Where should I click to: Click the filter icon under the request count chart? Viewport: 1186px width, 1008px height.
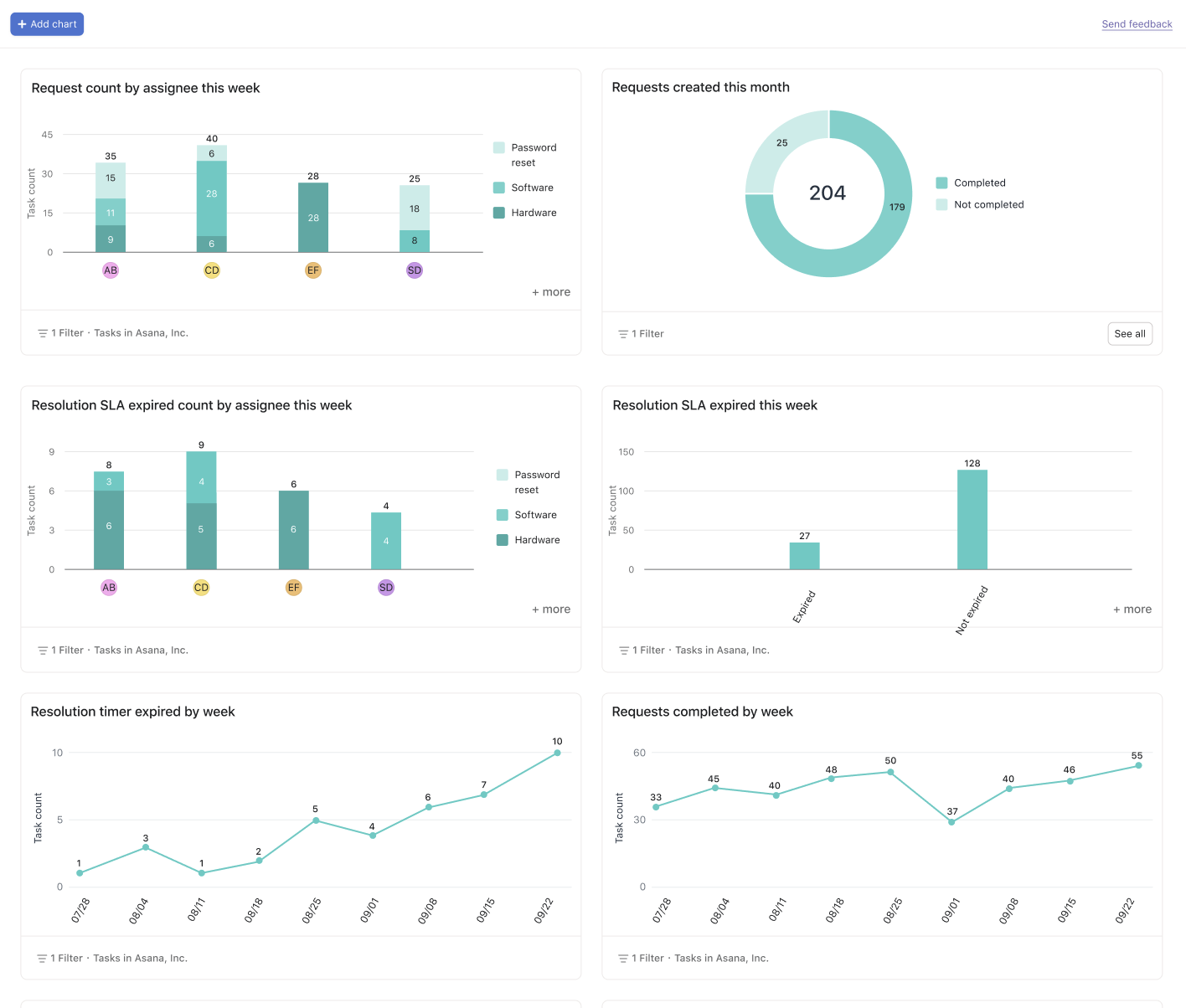42,332
